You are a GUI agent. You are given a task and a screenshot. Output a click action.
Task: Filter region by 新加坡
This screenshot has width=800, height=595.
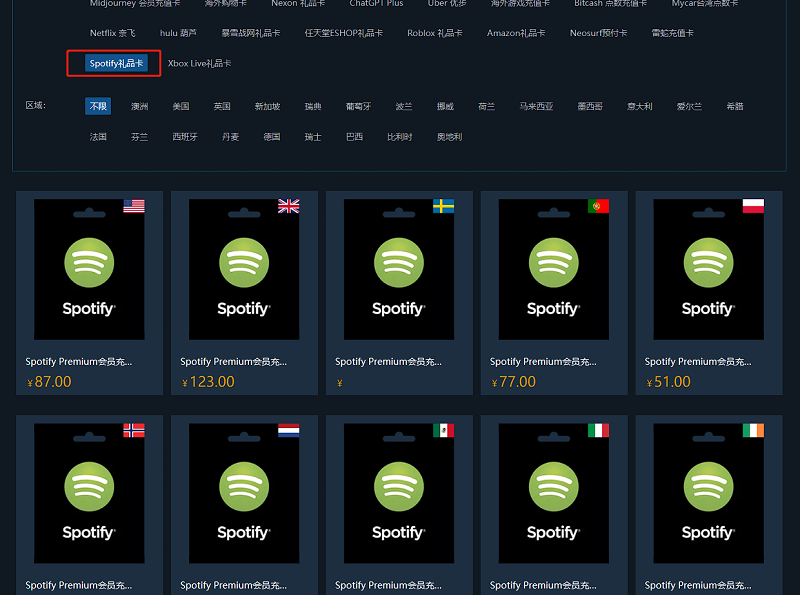pyautogui.click(x=267, y=106)
